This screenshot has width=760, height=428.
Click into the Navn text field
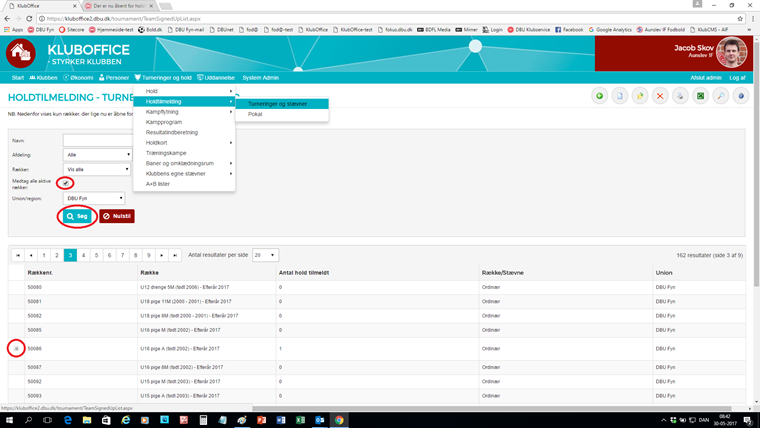(97, 141)
